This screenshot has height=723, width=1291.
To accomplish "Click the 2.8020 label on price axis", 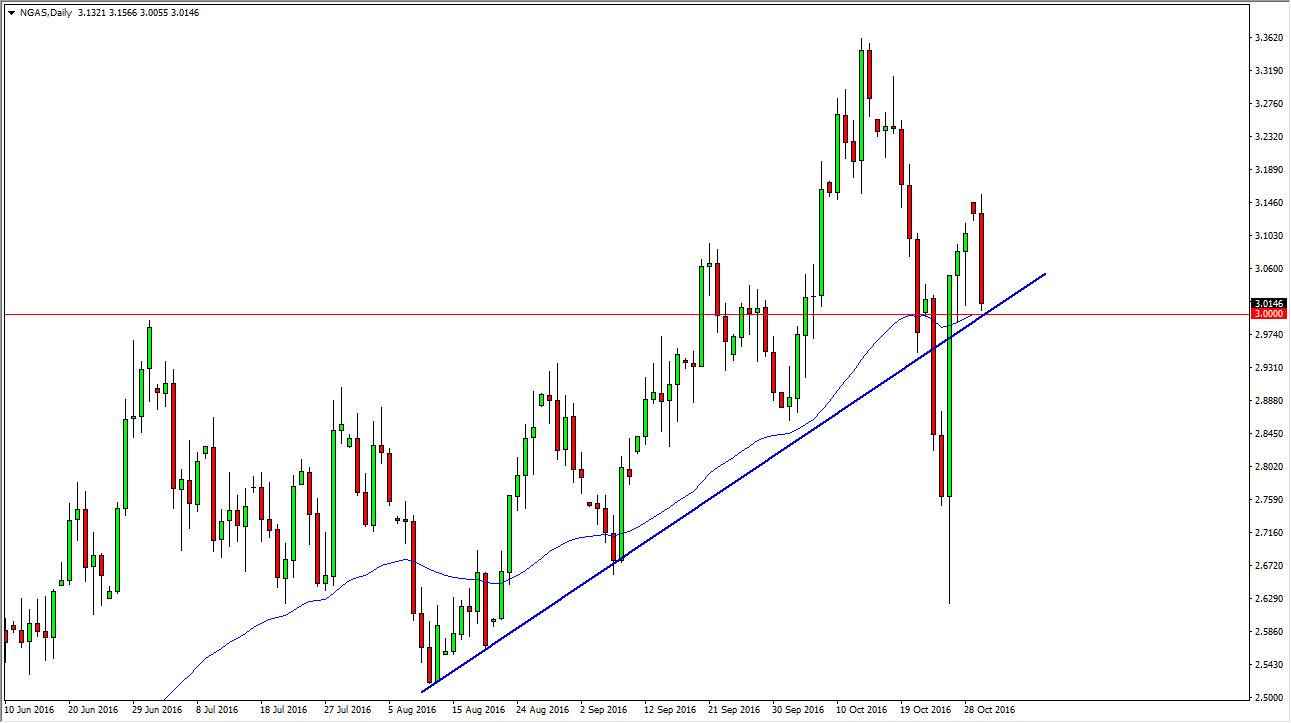I will tap(1269, 467).
